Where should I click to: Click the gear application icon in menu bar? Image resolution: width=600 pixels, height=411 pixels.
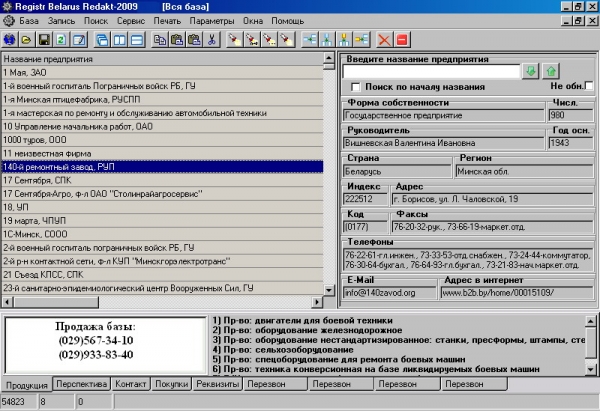point(8,21)
